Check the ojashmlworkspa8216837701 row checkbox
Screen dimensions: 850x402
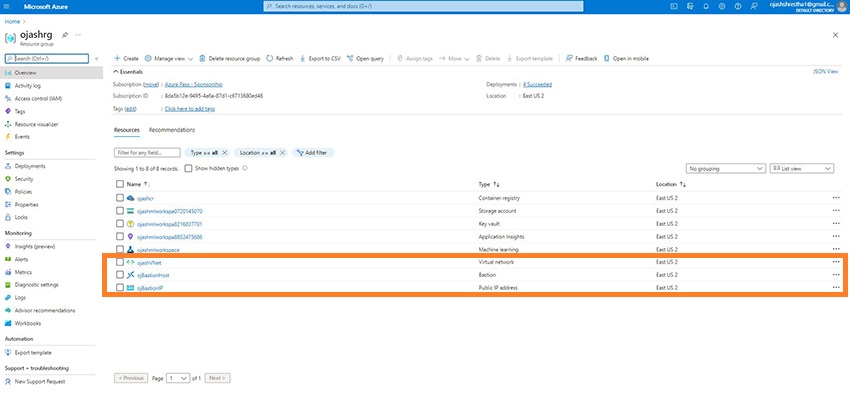pyautogui.click(x=120, y=224)
